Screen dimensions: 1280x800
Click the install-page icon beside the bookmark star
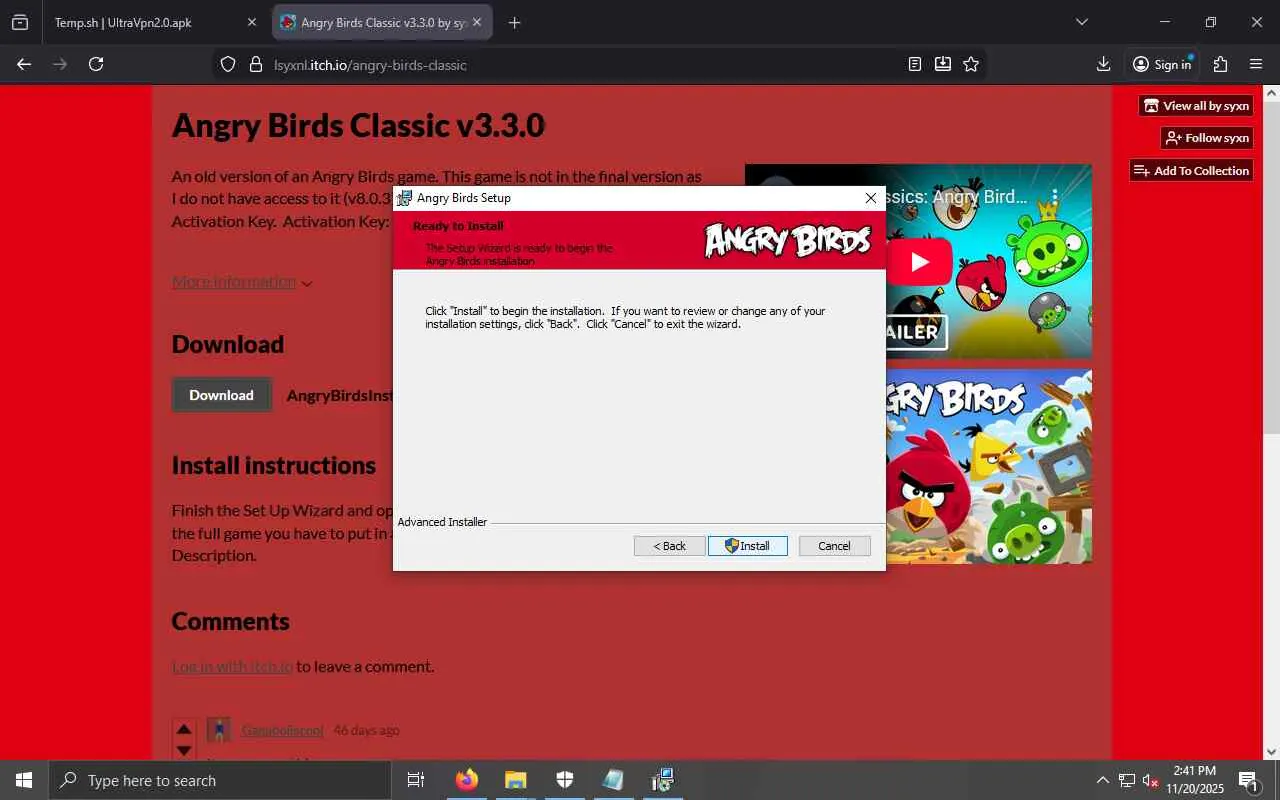(x=942, y=64)
